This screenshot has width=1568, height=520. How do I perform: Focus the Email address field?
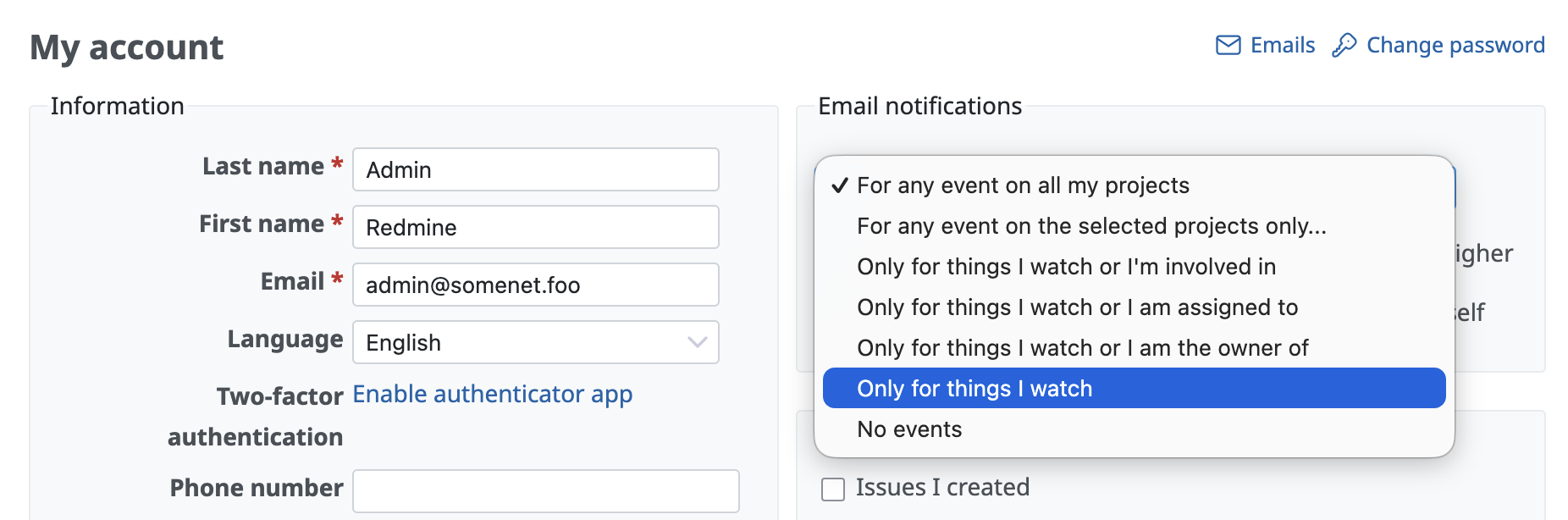535,285
